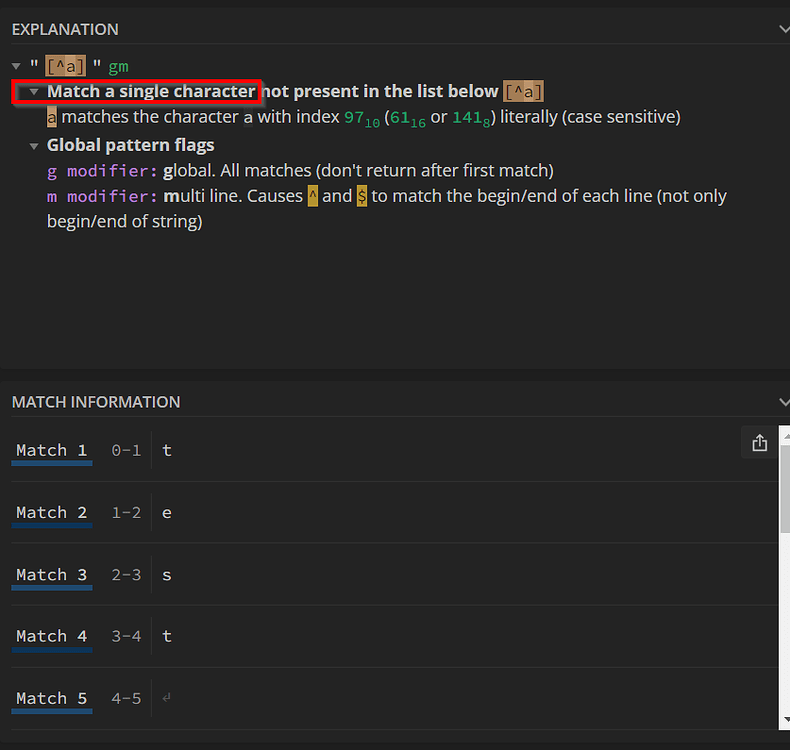Click the matched value "e" in Match 2

[167, 513]
